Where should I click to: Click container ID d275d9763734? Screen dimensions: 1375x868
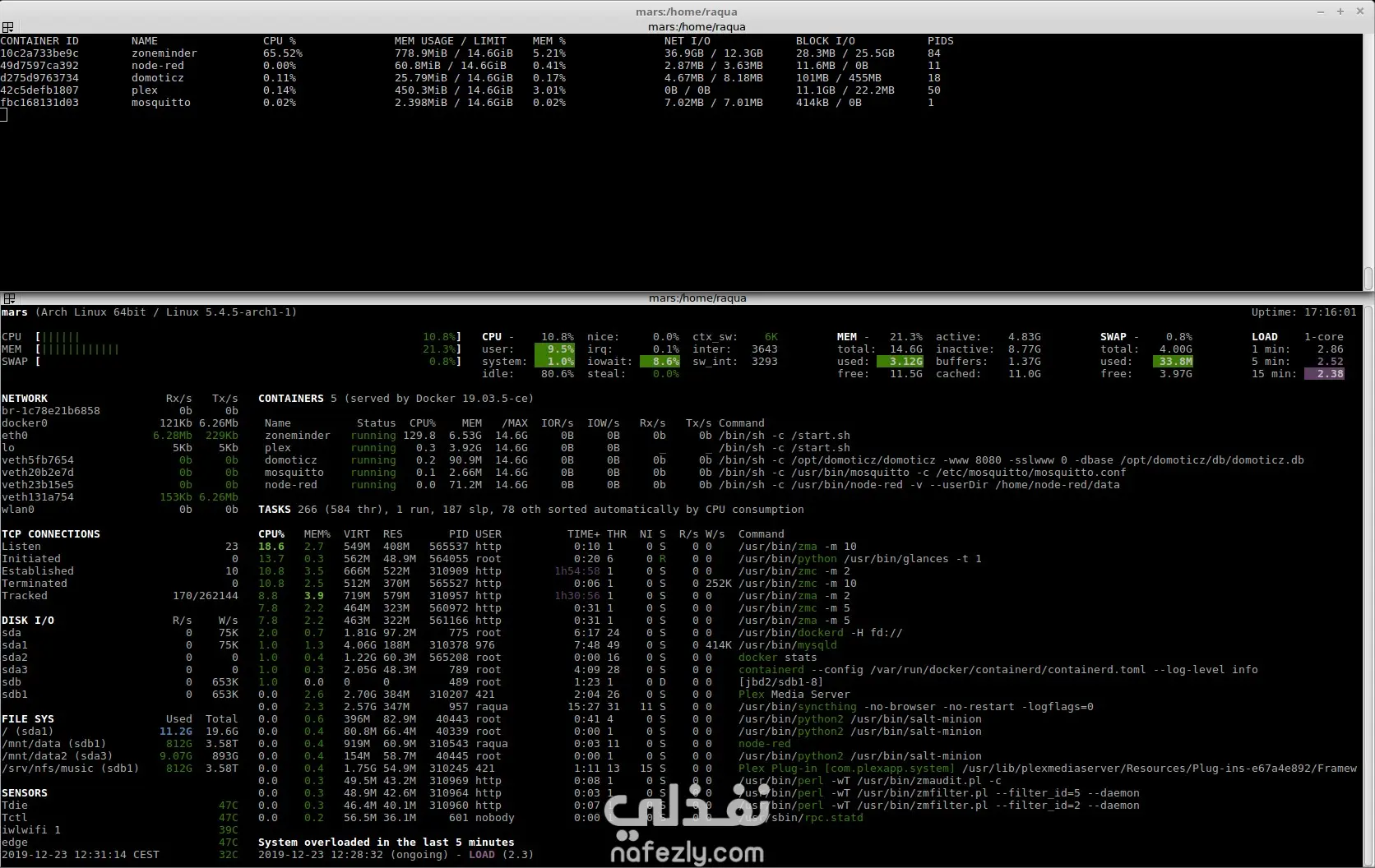[39, 78]
